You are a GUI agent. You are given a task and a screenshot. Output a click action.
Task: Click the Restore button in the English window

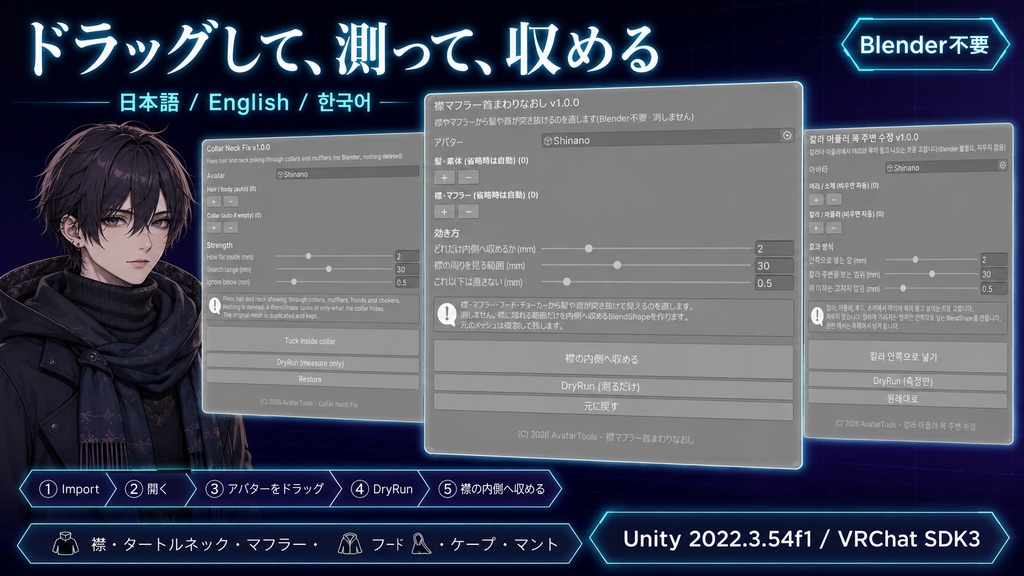pos(312,379)
